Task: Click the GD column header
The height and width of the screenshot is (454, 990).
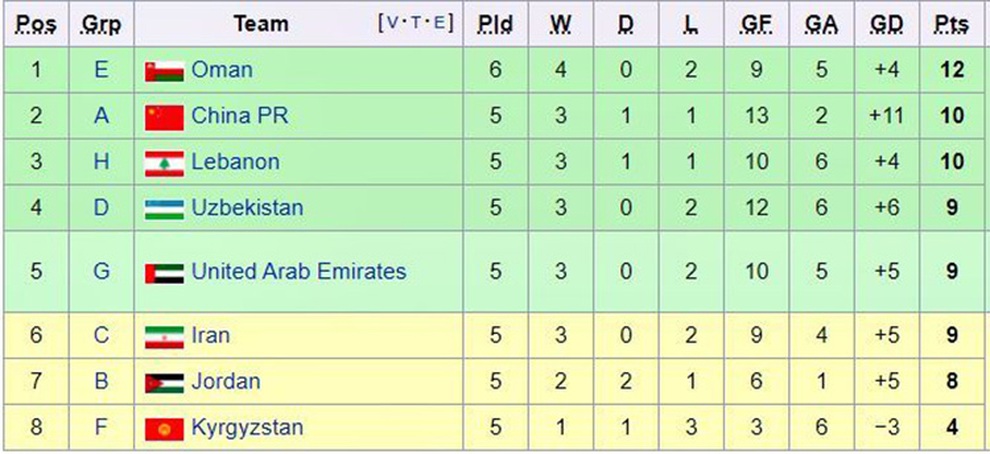Action: pos(886,24)
